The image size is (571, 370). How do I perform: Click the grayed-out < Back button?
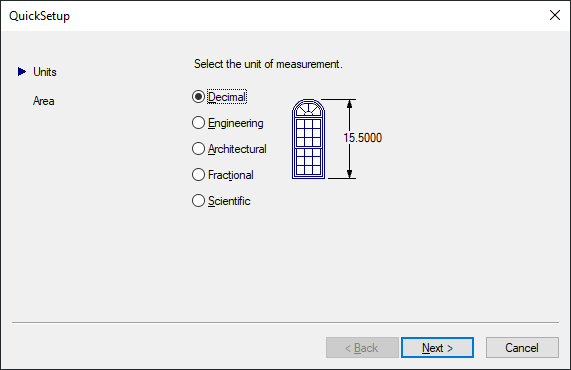pos(362,348)
